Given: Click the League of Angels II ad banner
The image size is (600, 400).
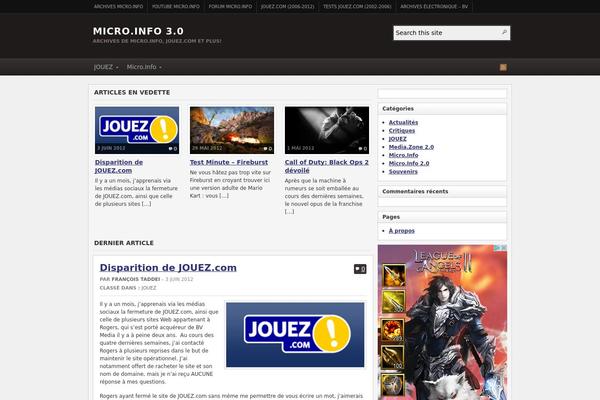Looking at the screenshot, I should coord(442,322).
